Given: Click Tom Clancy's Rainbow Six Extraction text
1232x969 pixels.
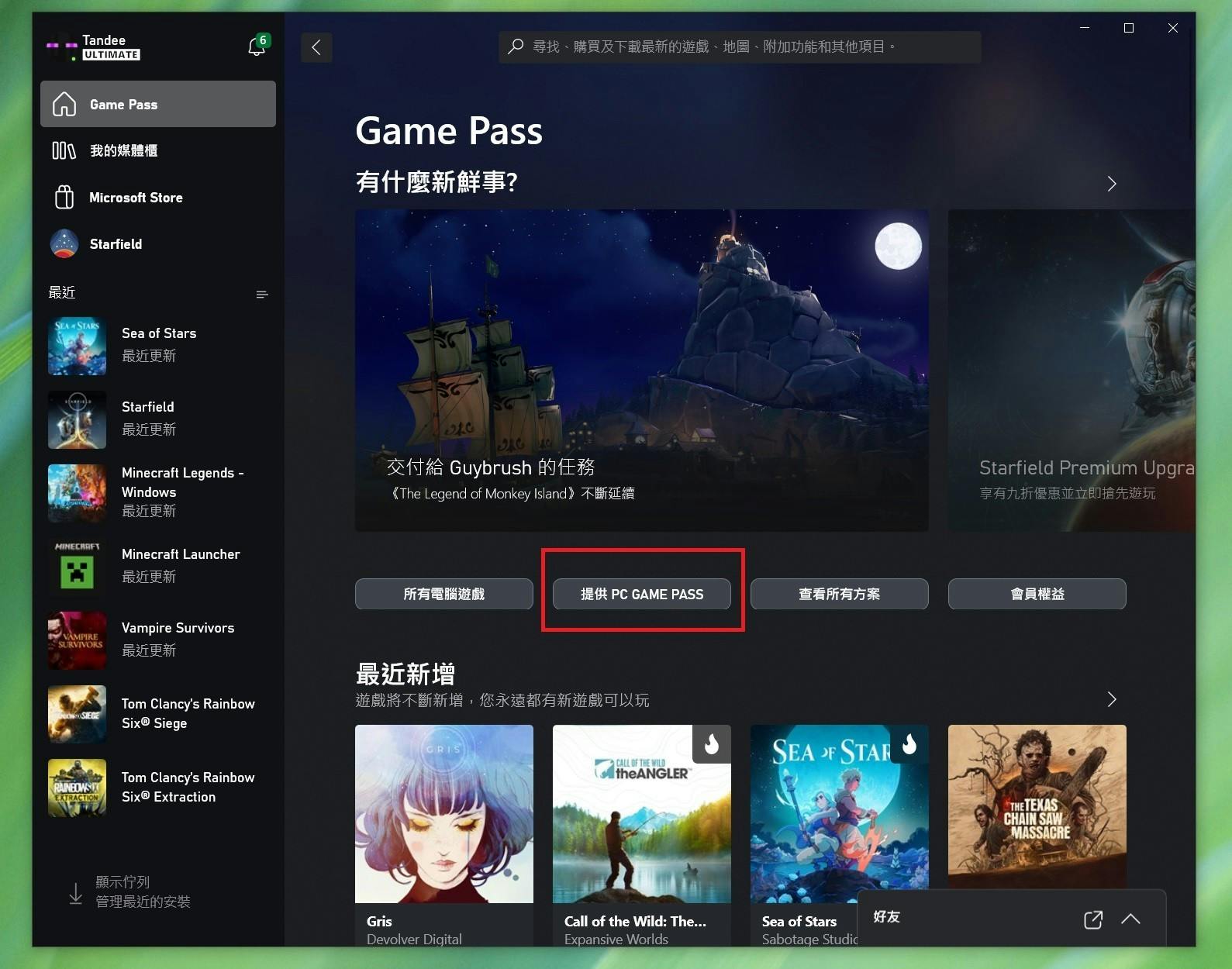Looking at the screenshot, I should (x=188, y=787).
